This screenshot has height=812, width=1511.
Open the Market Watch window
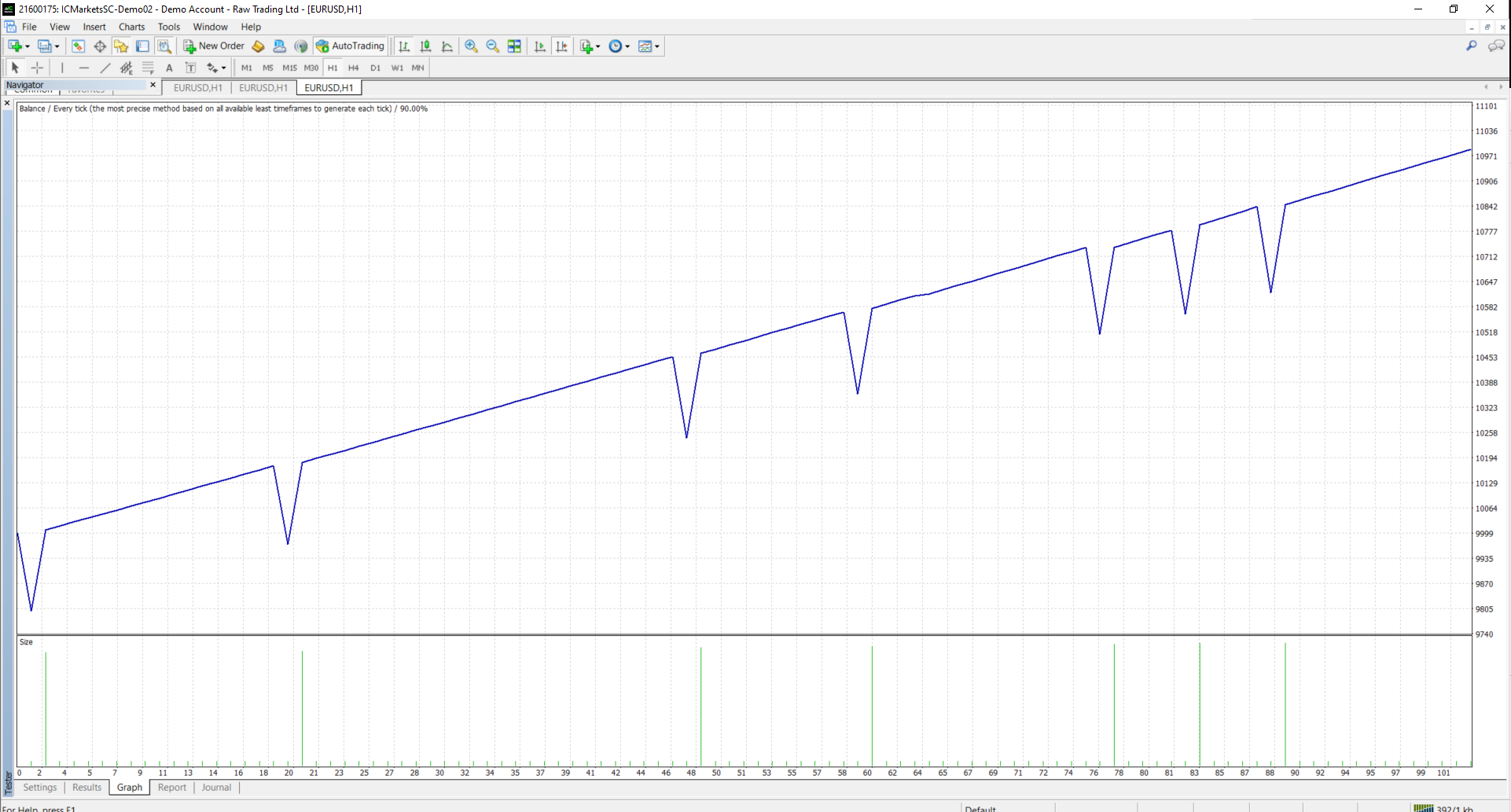click(x=77, y=46)
